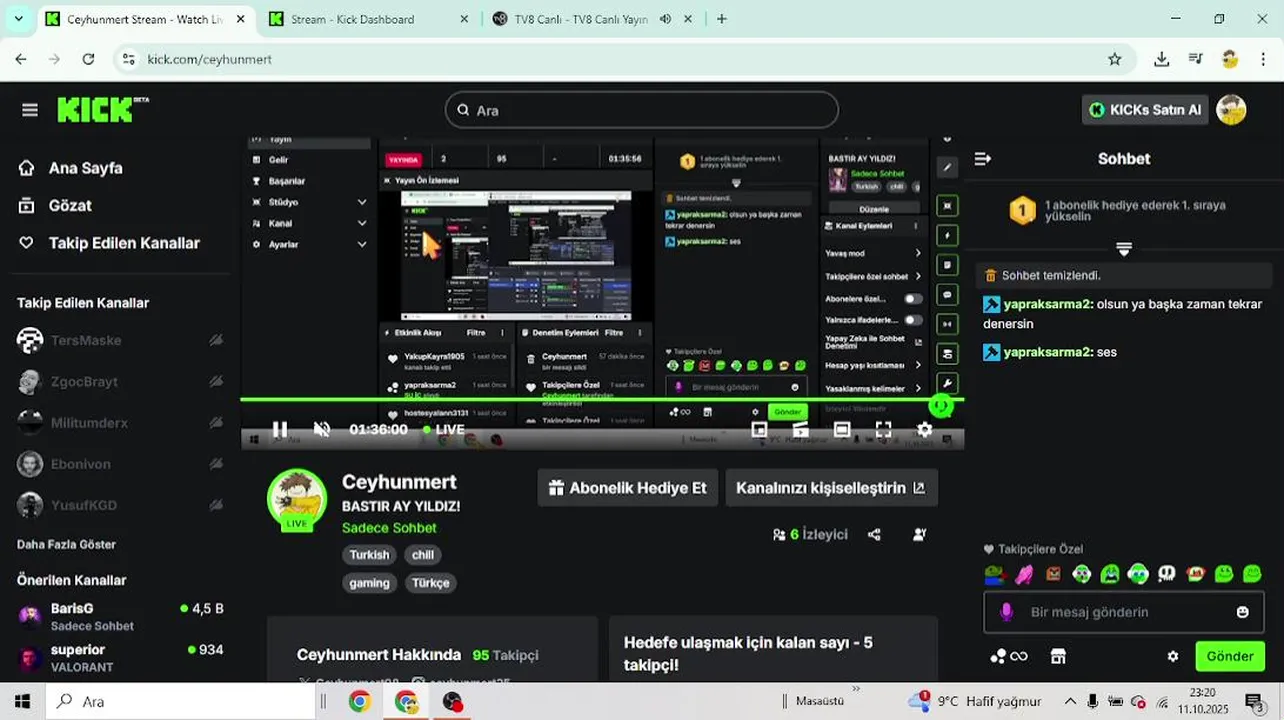Open the Ana Sayfa home page
The height and width of the screenshot is (720, 1284).
click(70, 168)
